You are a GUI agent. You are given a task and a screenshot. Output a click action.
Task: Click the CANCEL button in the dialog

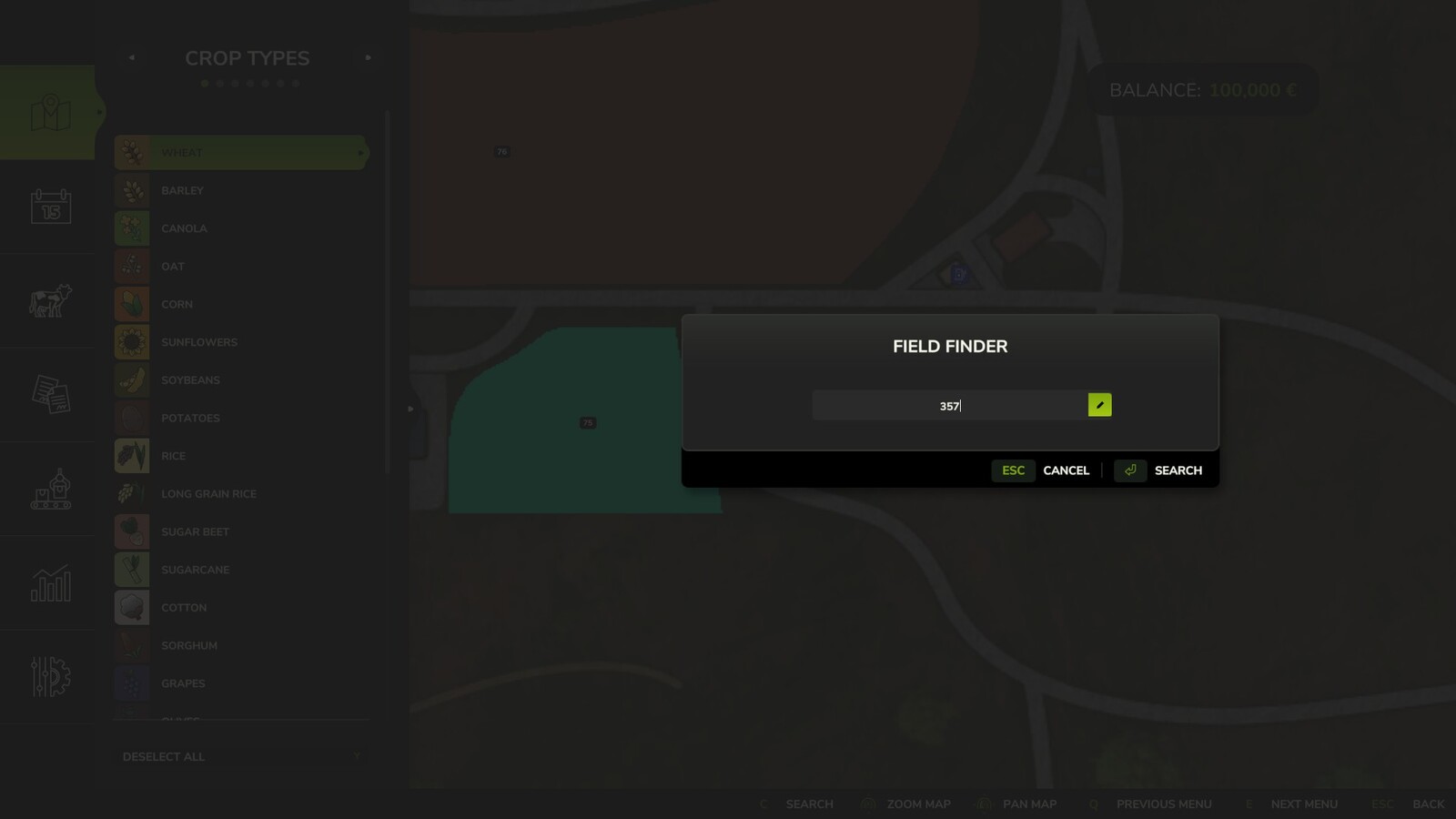click(x=1066, y=470)
